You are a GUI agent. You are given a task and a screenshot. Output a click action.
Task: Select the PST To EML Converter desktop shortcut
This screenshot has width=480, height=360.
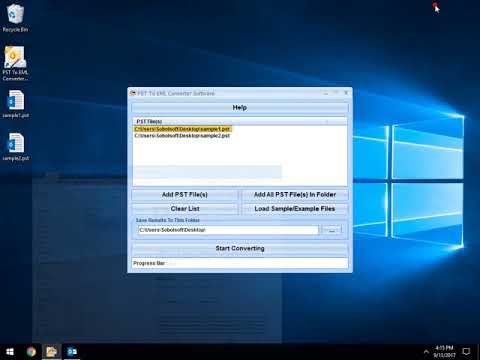tap(15, 63)
